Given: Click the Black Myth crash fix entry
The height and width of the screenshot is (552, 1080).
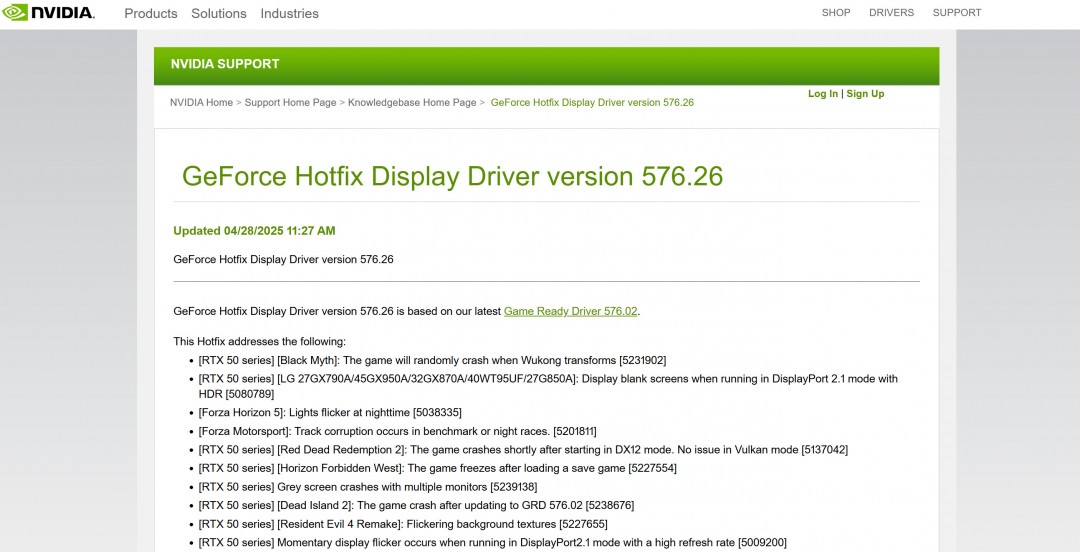Looking at the screenshot, I should [432, 360].
